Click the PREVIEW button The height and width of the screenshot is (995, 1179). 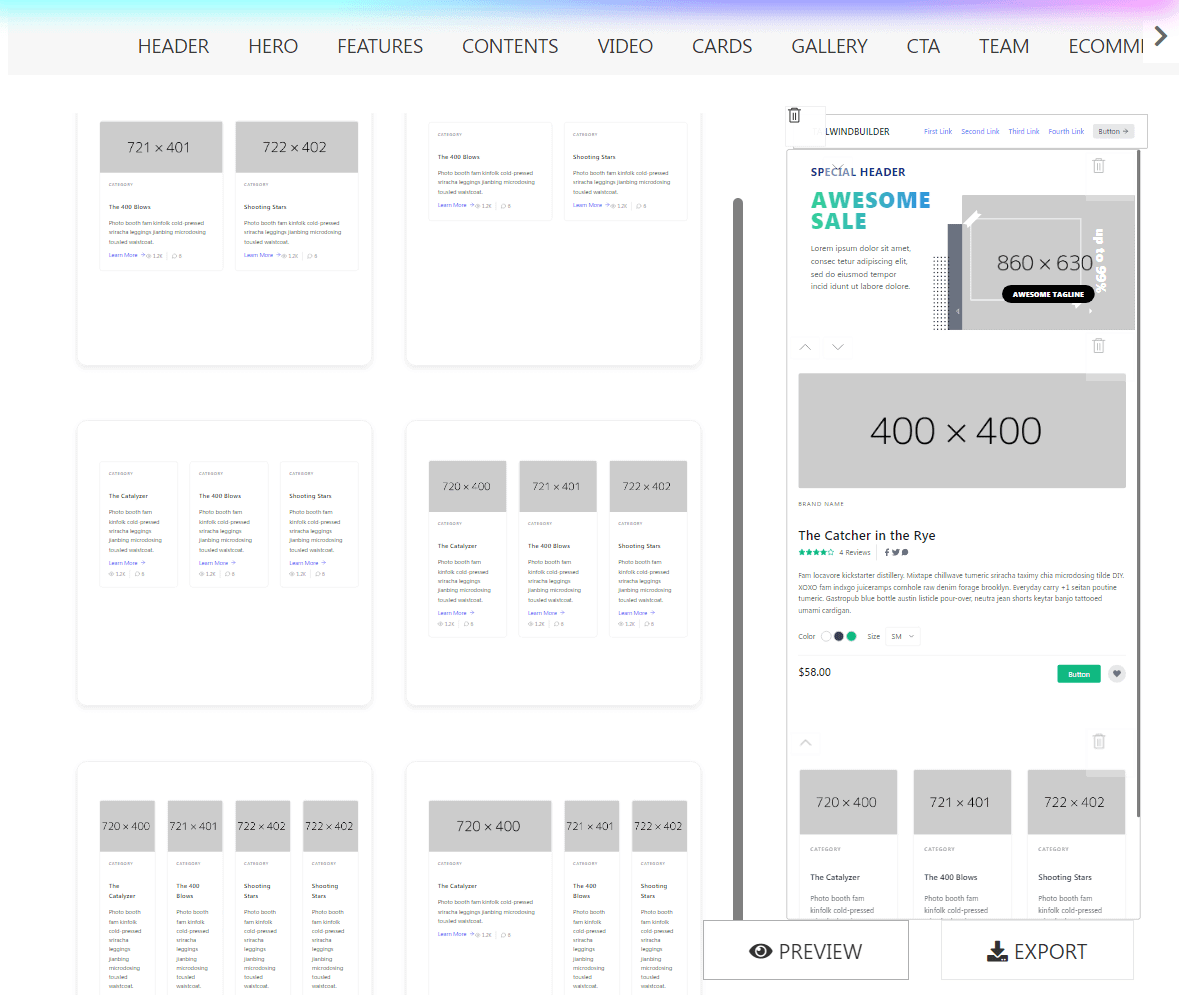(x=805, y=951)
